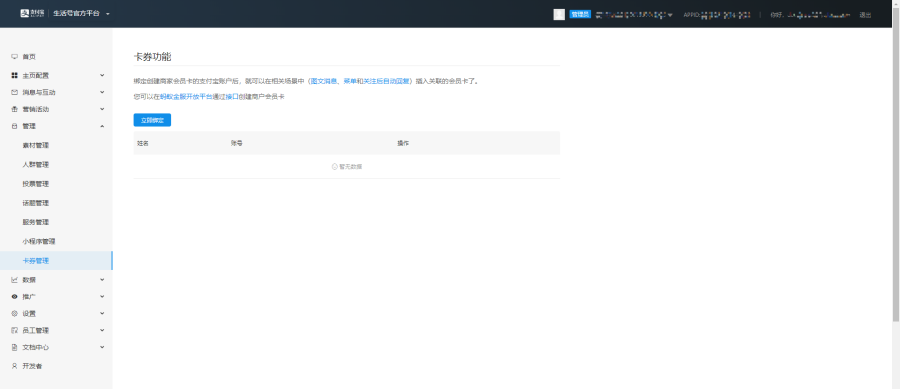This screenshot has height=389, width=900.
Task: Click the account avatar thumbnail in header
Action: click(x=559, y=14)
